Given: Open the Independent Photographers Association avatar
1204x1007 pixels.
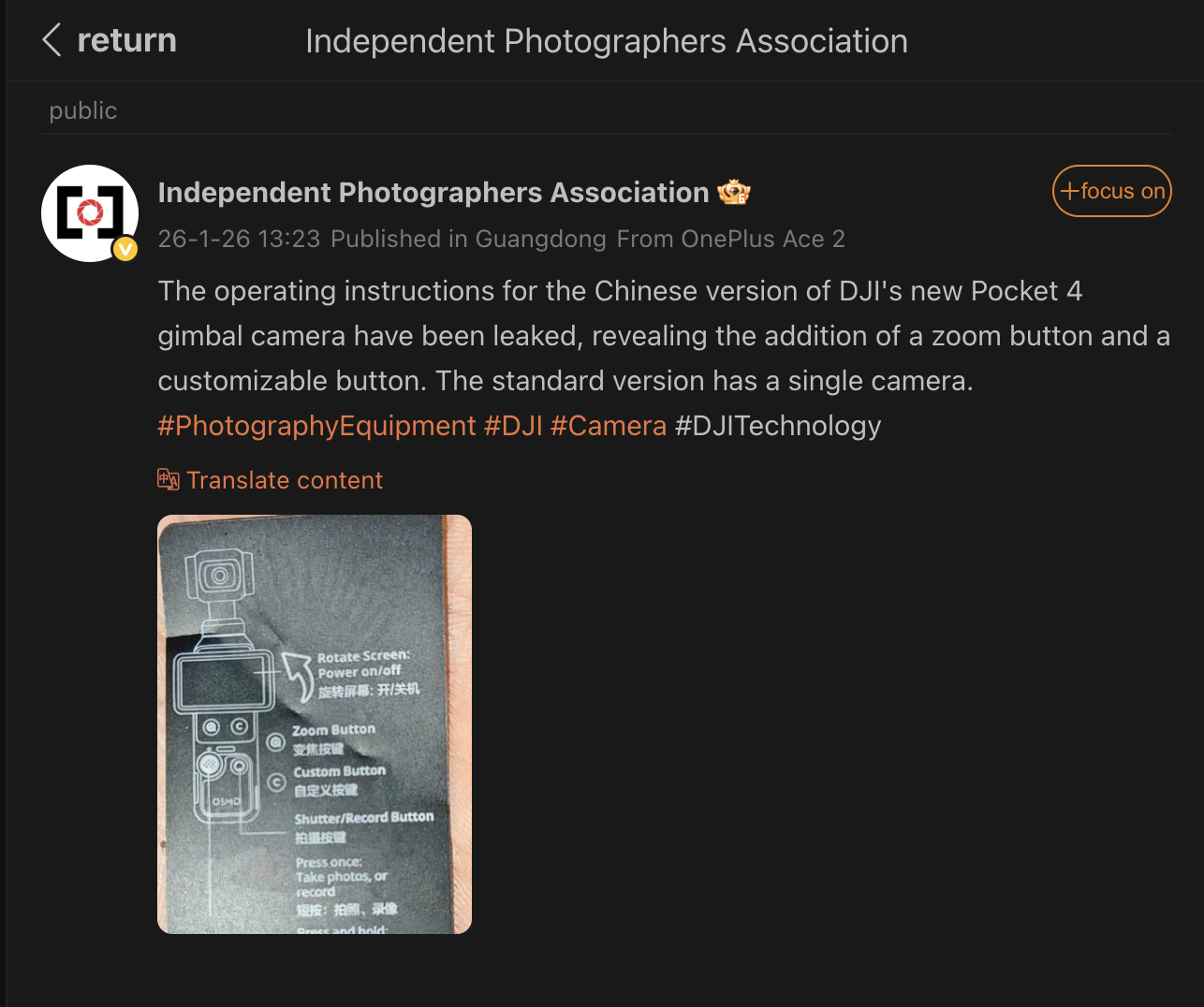Looking at the screenshot, I should (x=89, y=212).
